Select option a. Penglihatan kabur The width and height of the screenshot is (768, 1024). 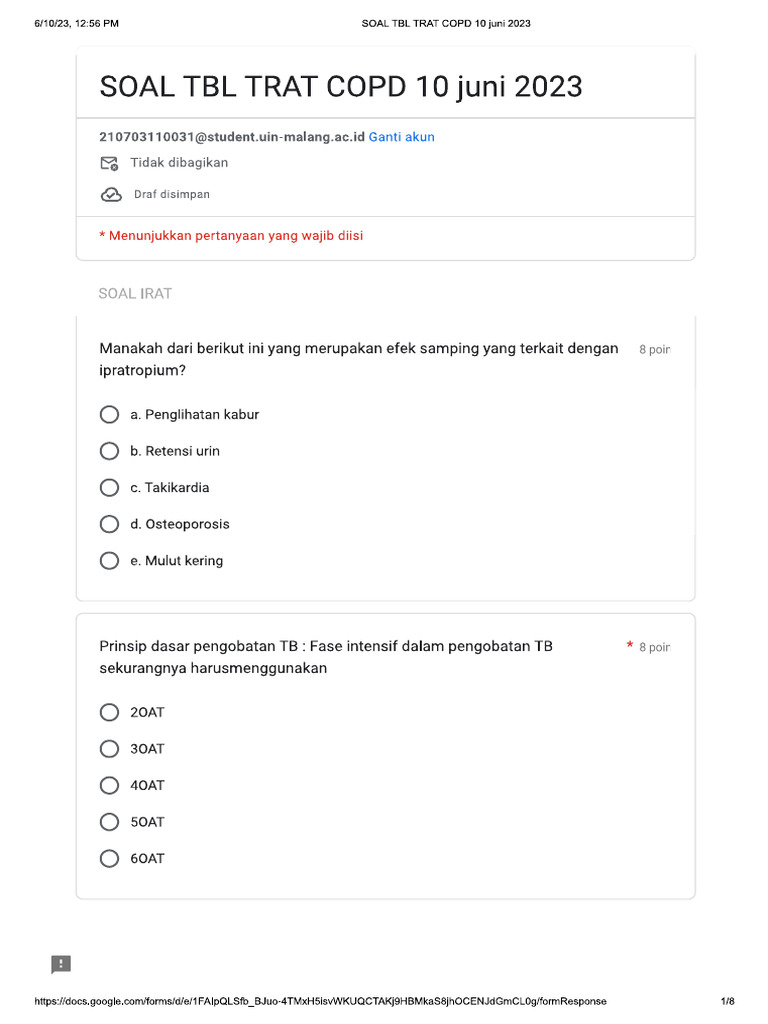coord(110,414)
